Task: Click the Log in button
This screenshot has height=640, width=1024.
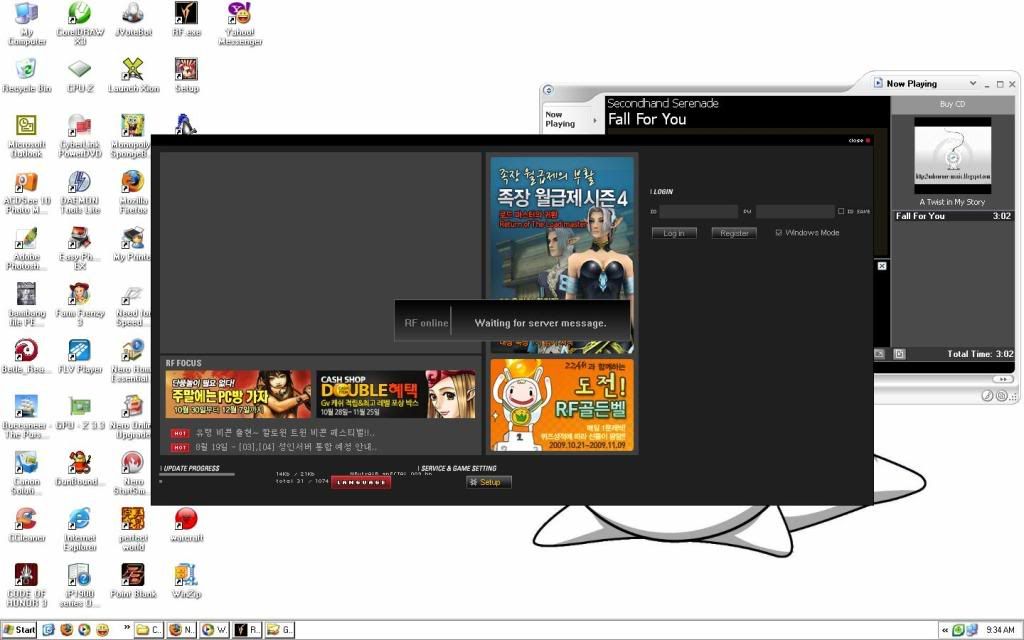Action: coord(674,233)
